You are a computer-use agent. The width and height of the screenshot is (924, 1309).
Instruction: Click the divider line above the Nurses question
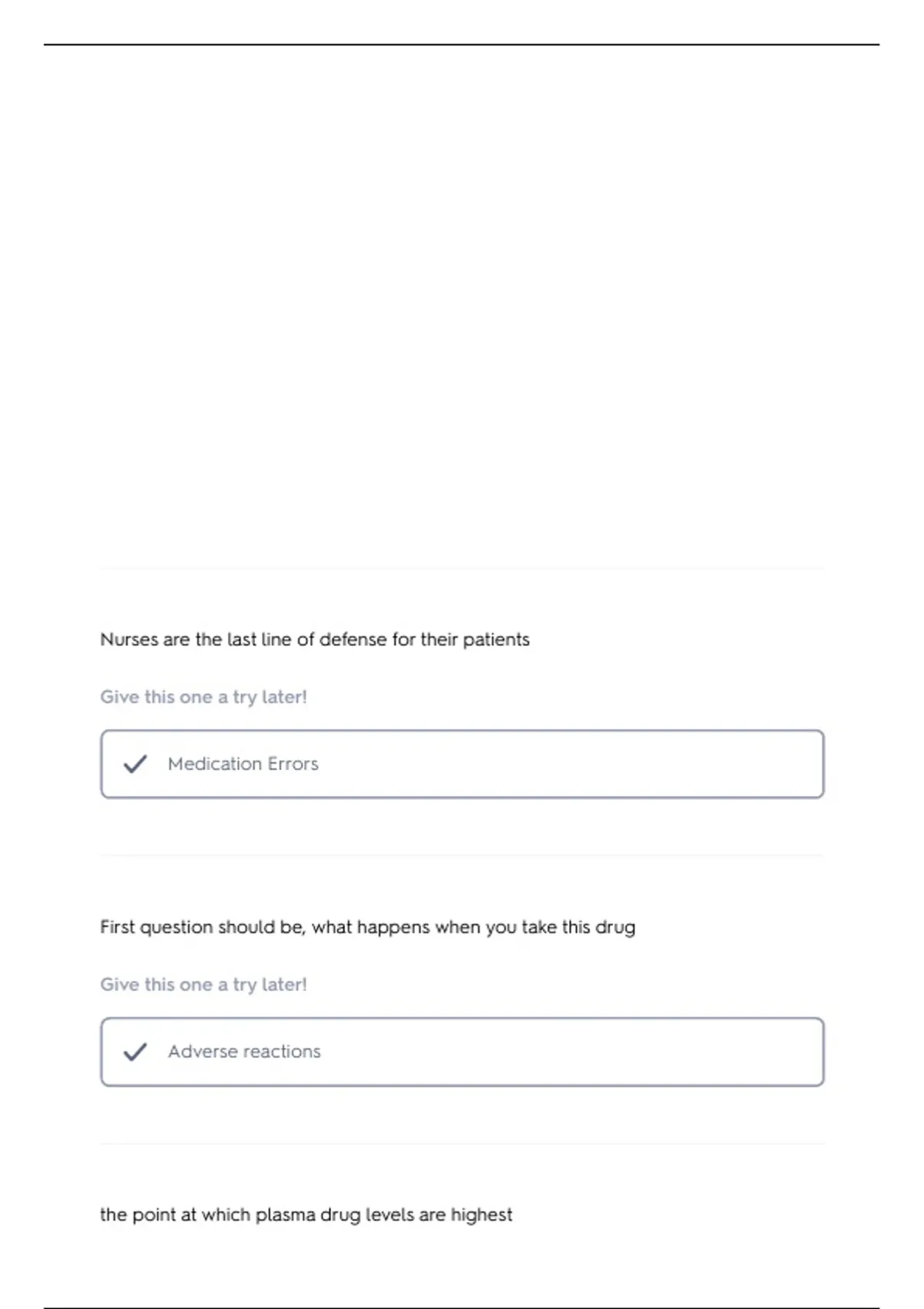point(462,569)
